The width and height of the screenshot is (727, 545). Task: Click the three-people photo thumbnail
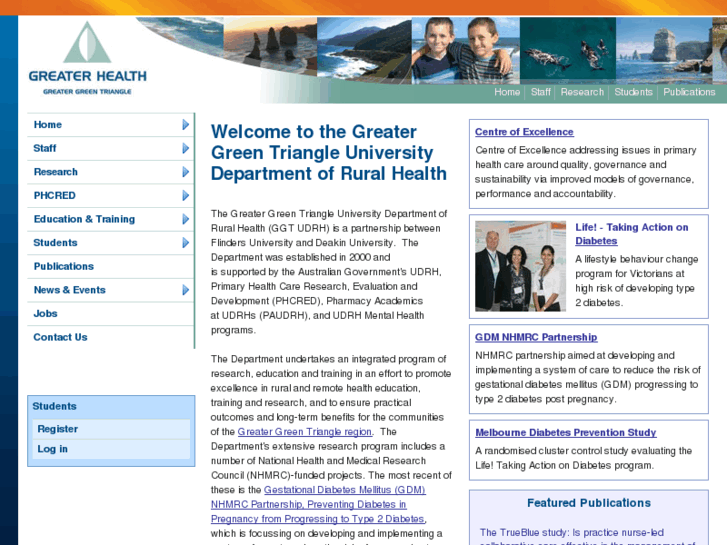520,266
